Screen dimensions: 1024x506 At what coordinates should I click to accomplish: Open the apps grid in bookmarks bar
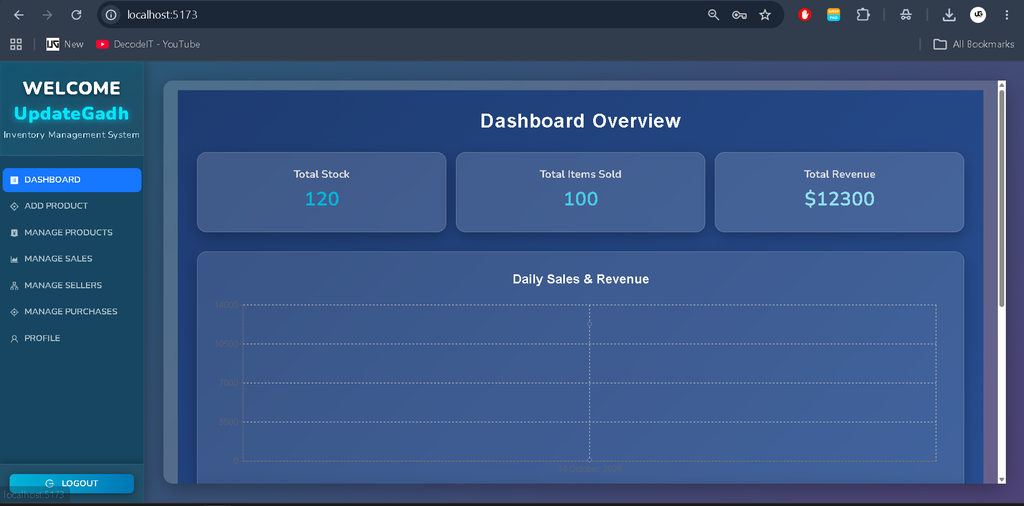point(16,44)
